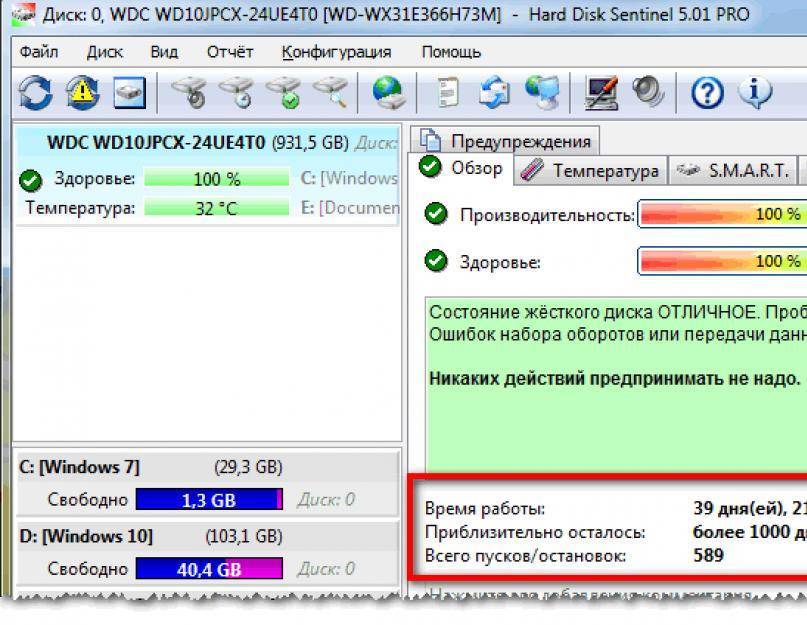Click the Всего пусков/остановок label
The image size is (807, 625).
coord(525,555)
